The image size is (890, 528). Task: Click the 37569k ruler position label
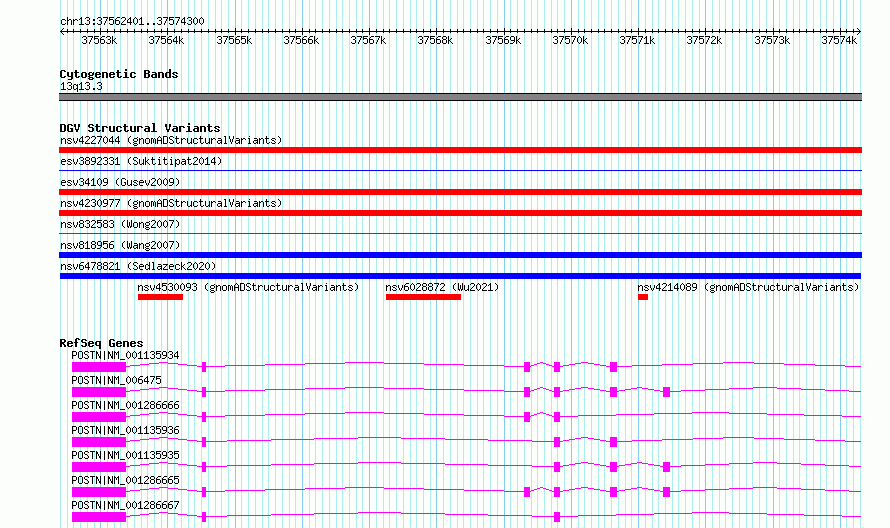click(503, 40)
